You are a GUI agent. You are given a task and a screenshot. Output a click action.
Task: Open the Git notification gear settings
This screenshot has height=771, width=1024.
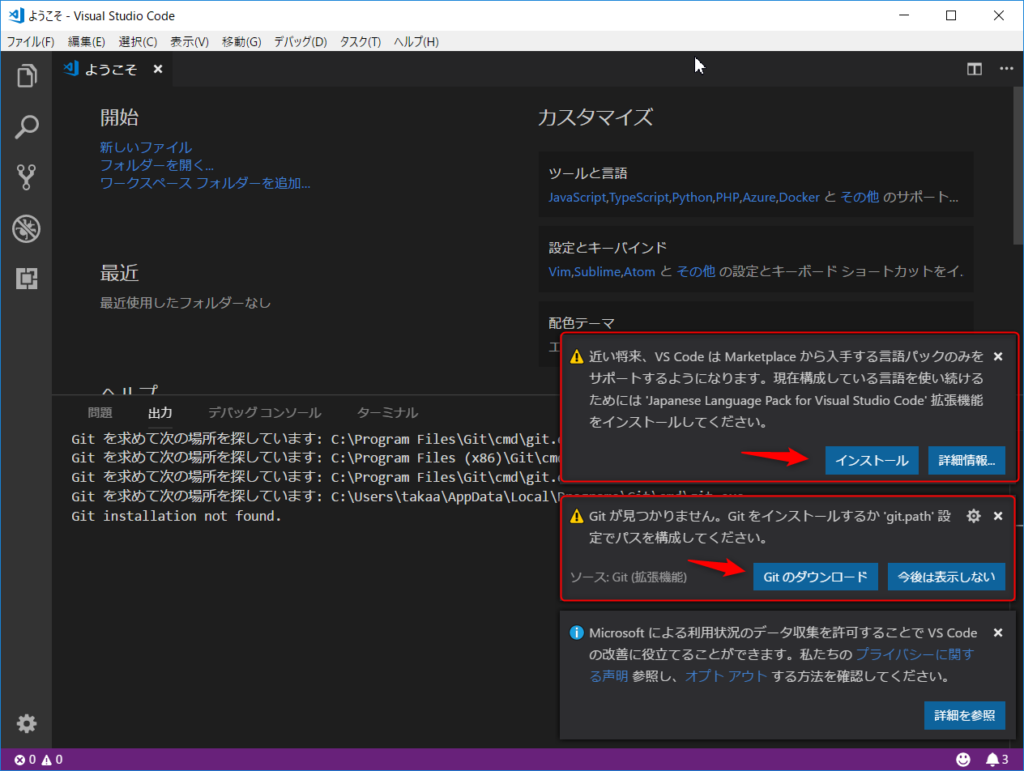click(974, 516)
